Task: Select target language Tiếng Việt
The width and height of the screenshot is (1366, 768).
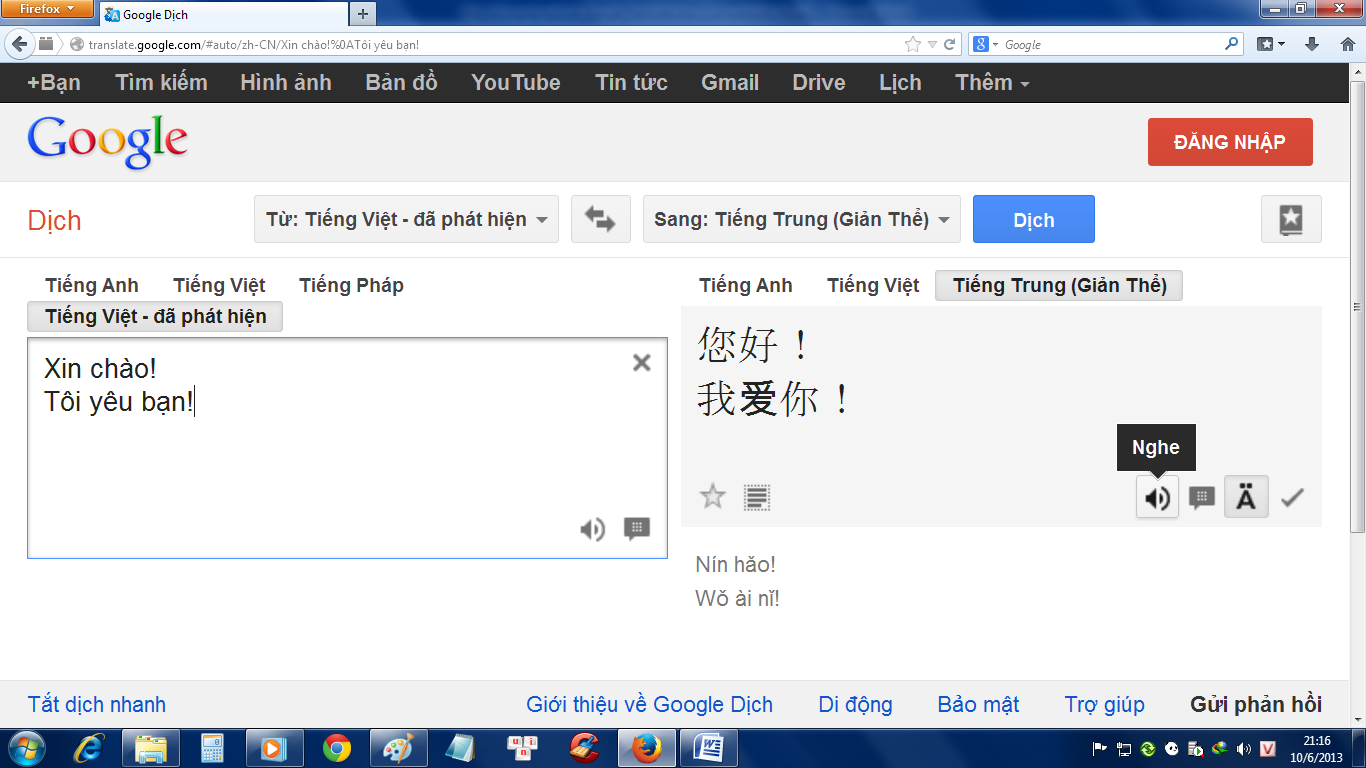Action: [873, 285]
